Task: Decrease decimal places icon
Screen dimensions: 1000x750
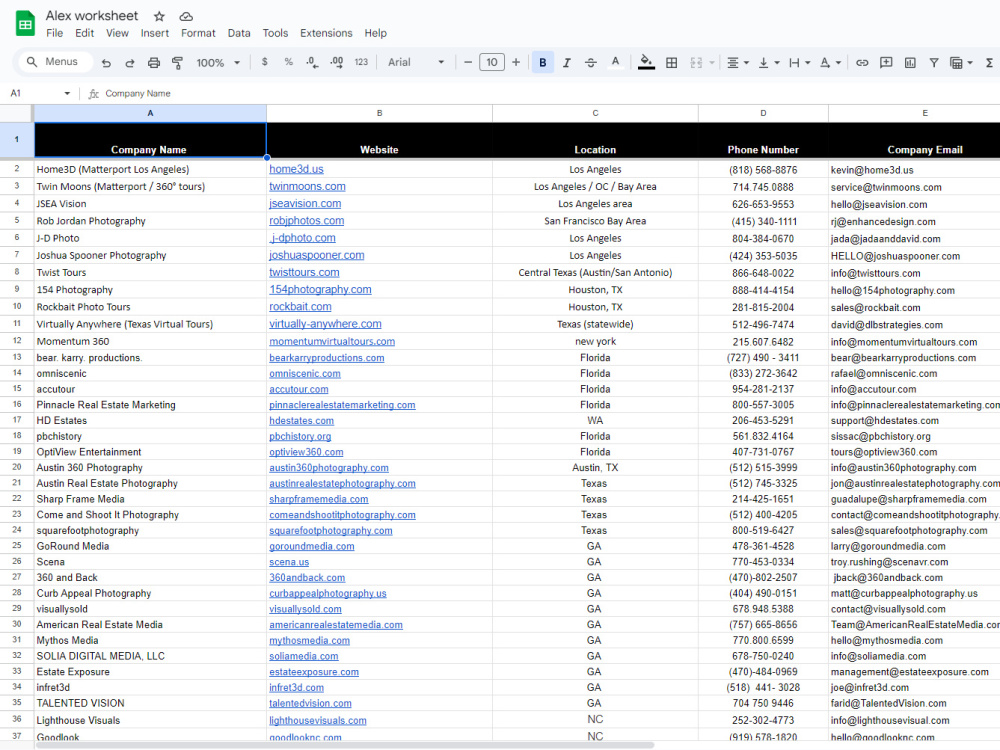Action: [312, 62]
